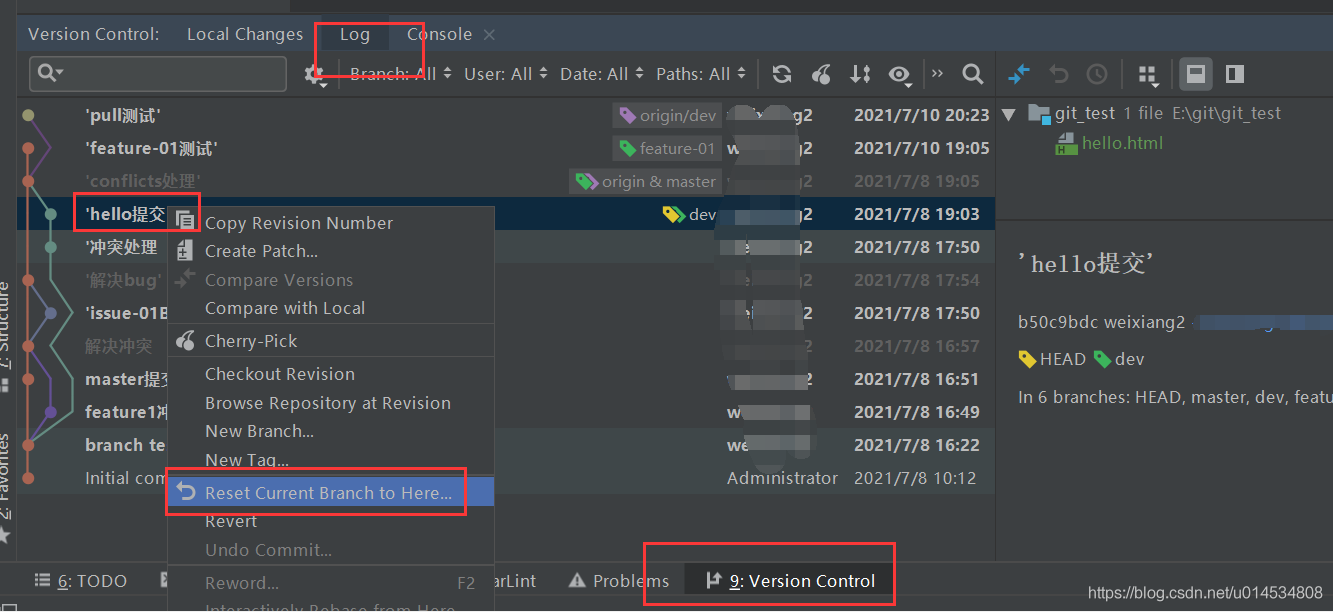Viewport: 1333px width, 612px height.
Task: Collapse the git_test tree node
Action: 1008,114
